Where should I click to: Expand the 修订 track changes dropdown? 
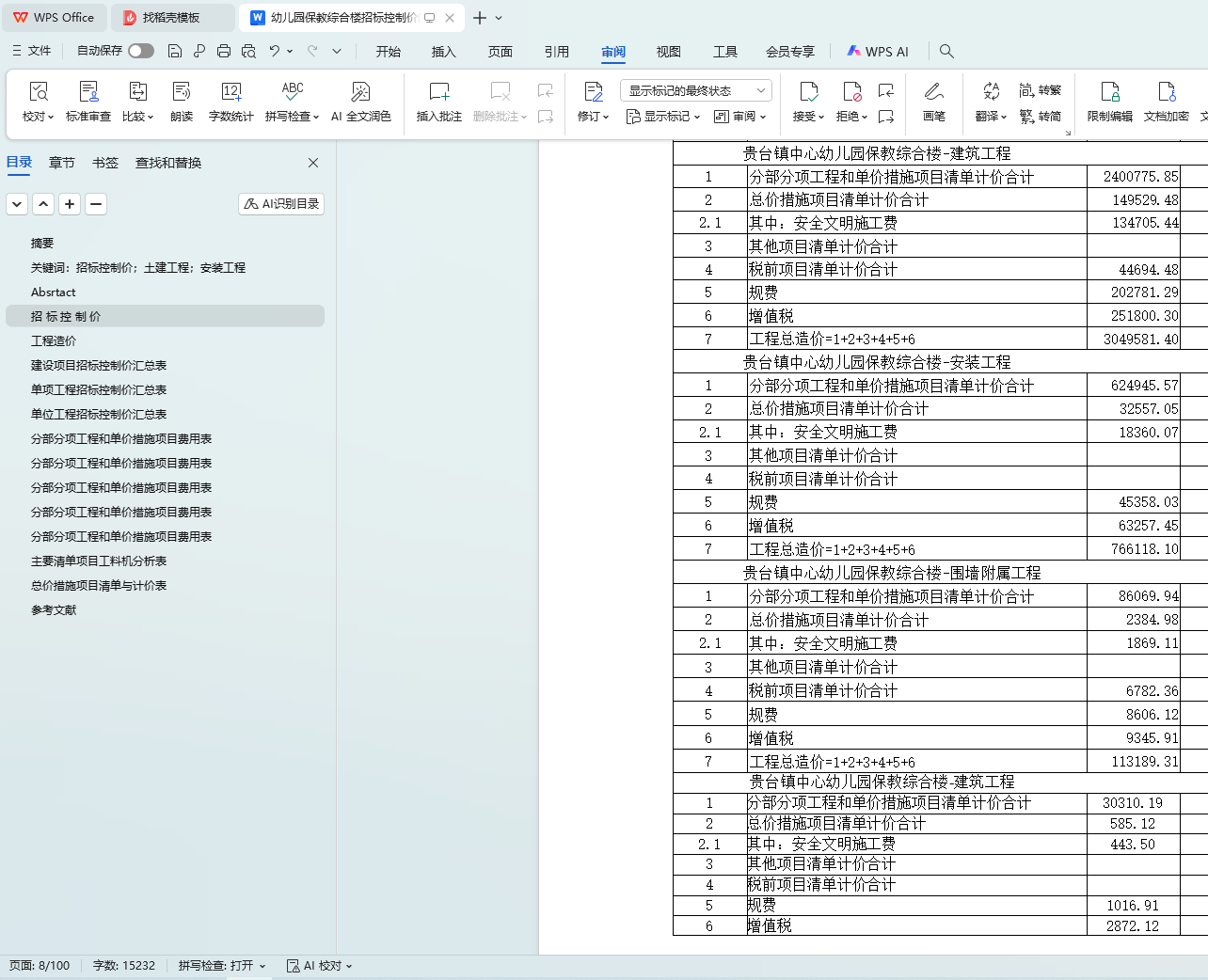tap(594, 117)
